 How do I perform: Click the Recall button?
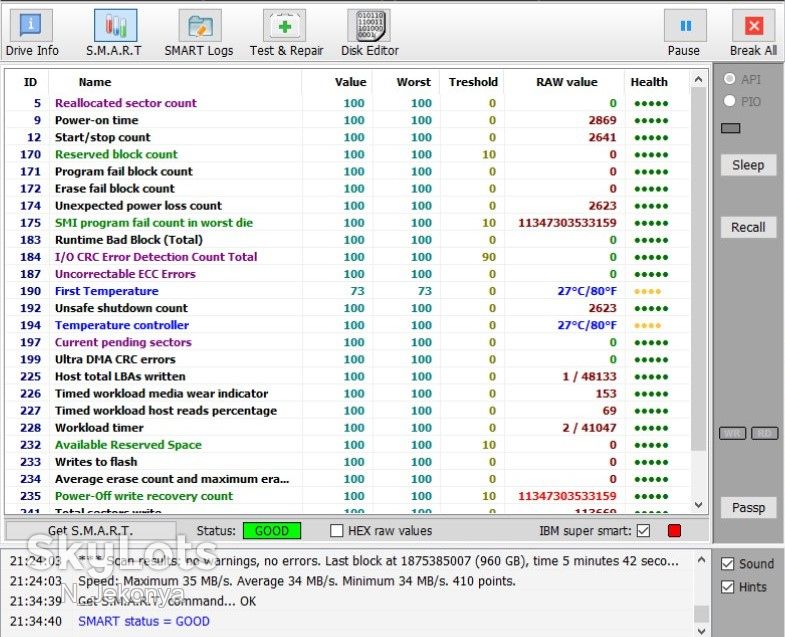[x=748, y=227]
